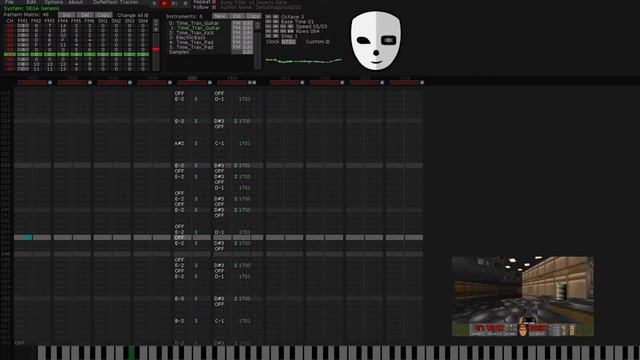Click Copy button in Instruments panel
Screen dimensions: 640x360
tap(253, 16)
